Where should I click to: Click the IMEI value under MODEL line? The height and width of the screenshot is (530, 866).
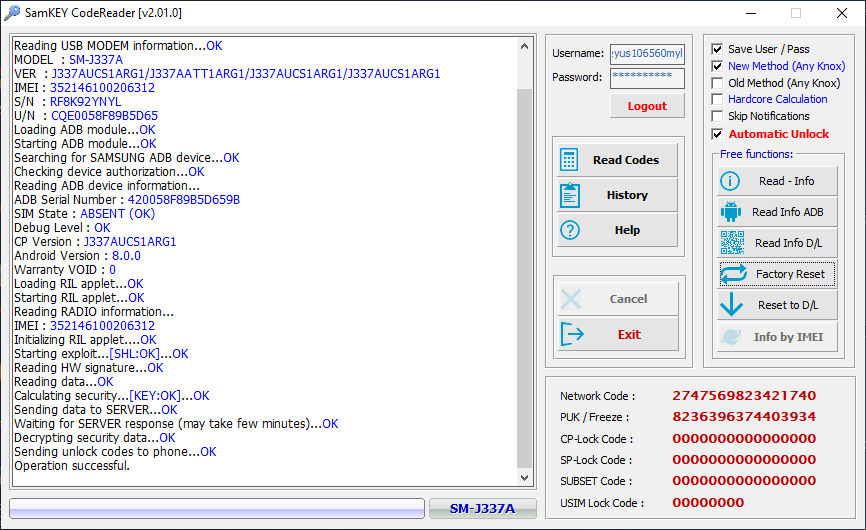point(102,88)
